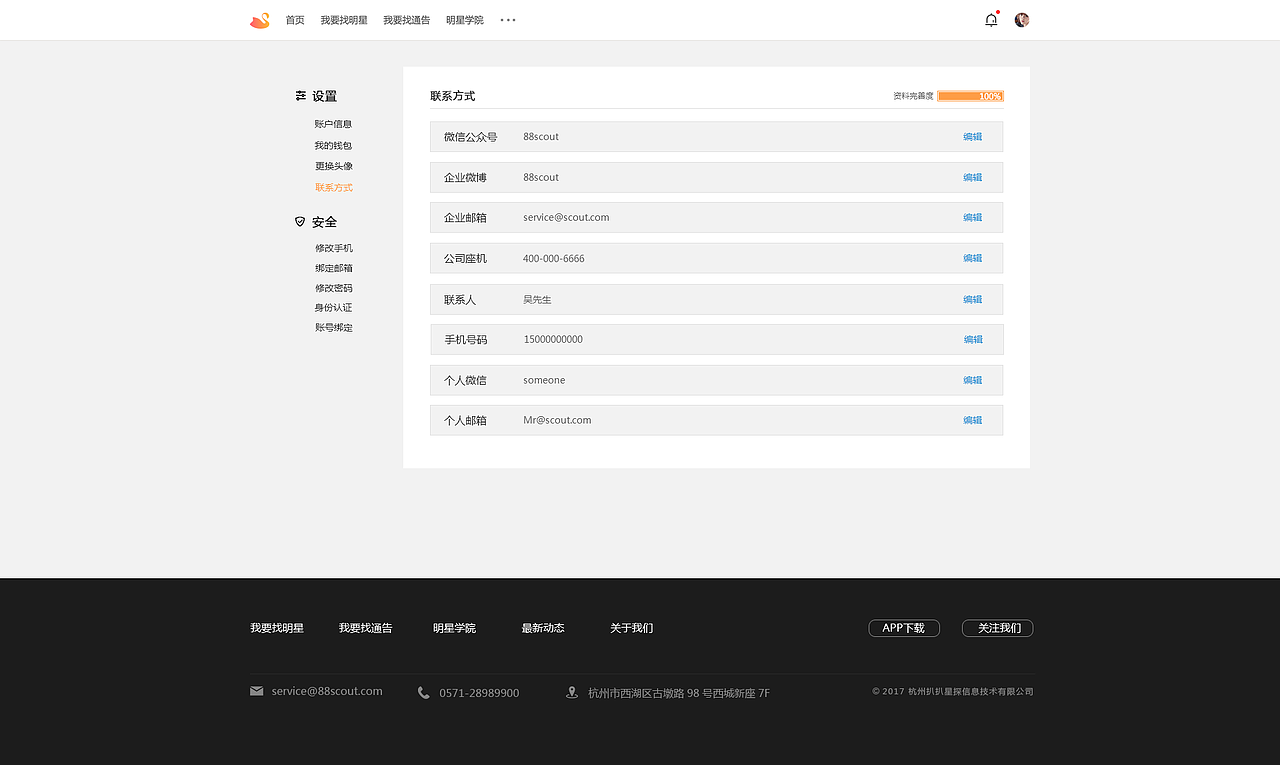Open 关于我们 in the footer links

click(x=631, y=628)
